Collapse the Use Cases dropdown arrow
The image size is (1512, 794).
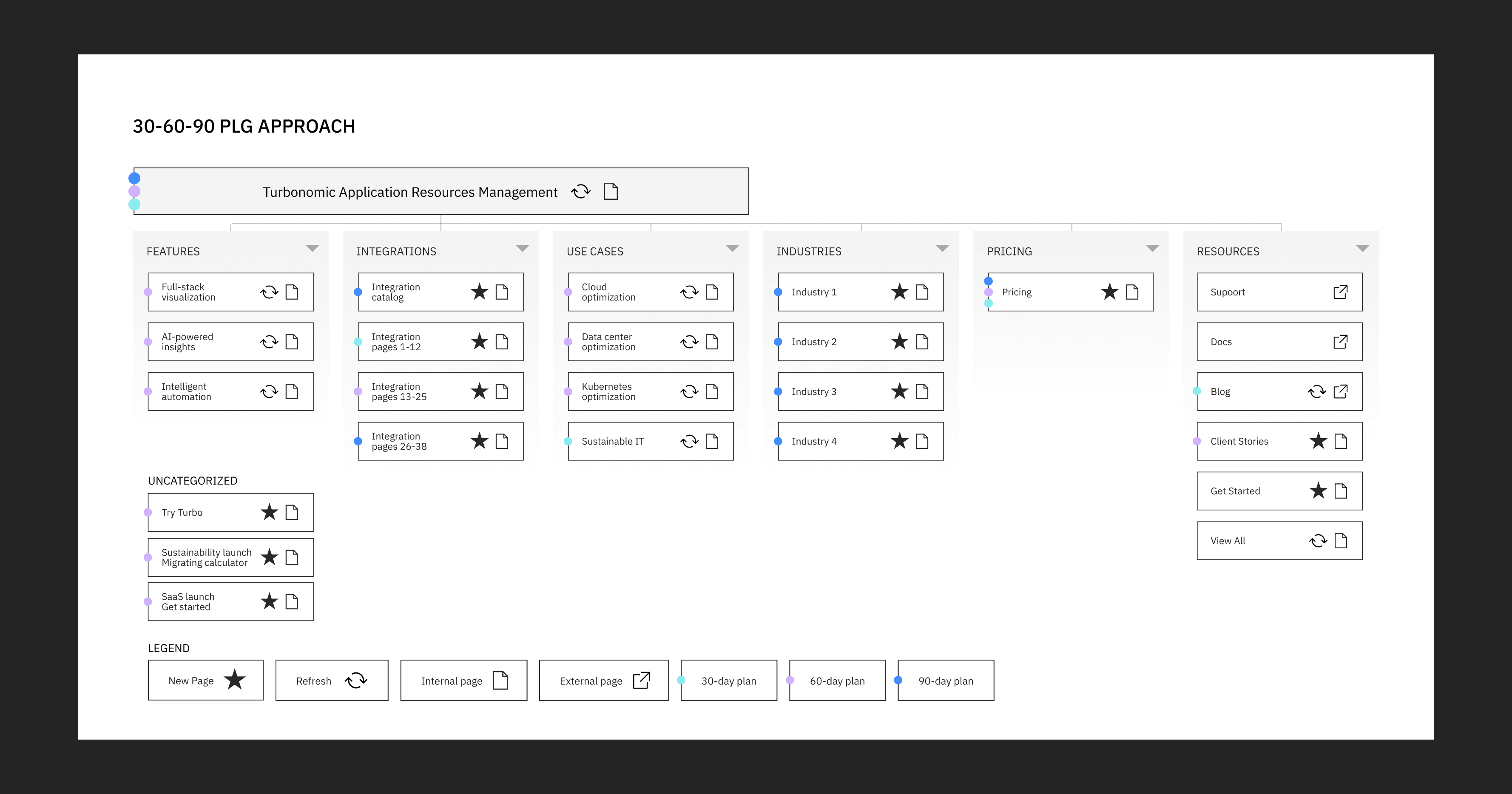(732, 249)
